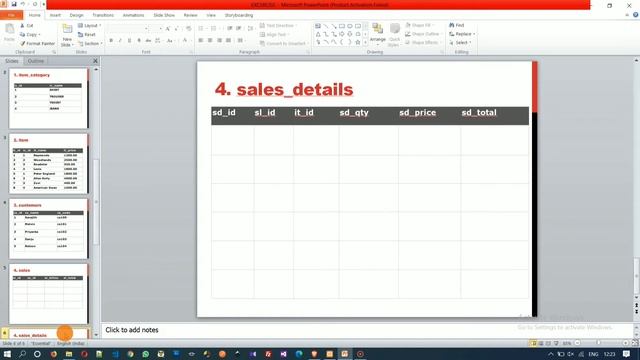Open Shape Outline options
640x360 pixels.
pyautogui.click(x=422, y=34)
